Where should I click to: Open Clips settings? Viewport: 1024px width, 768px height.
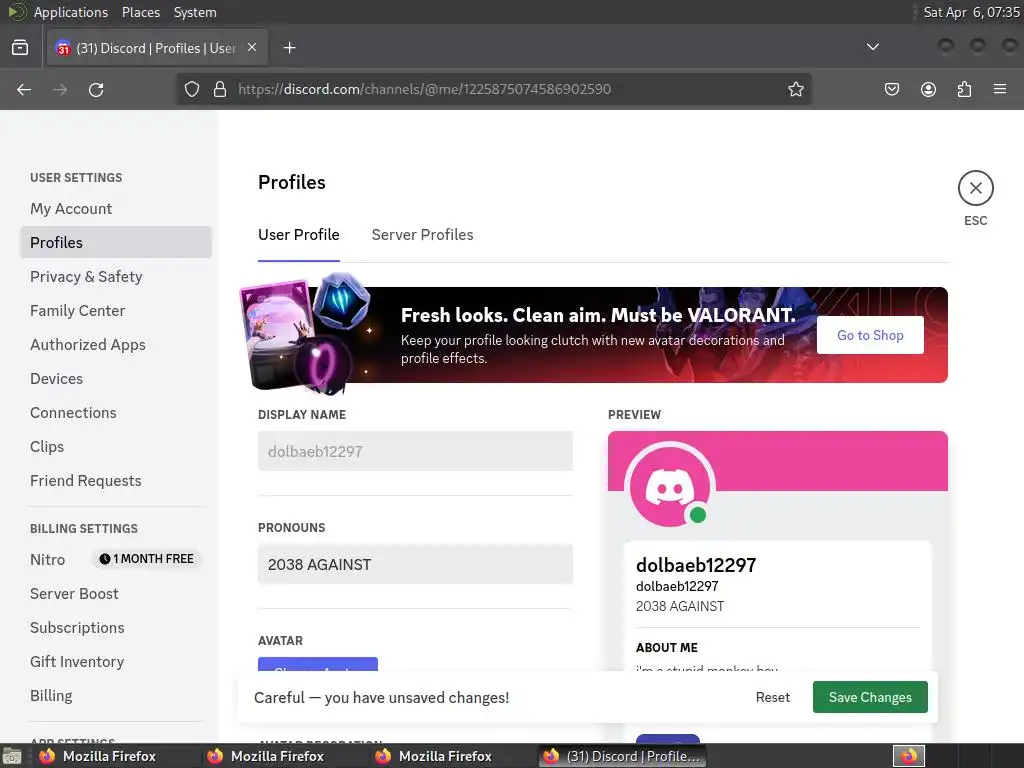point(116,446)
